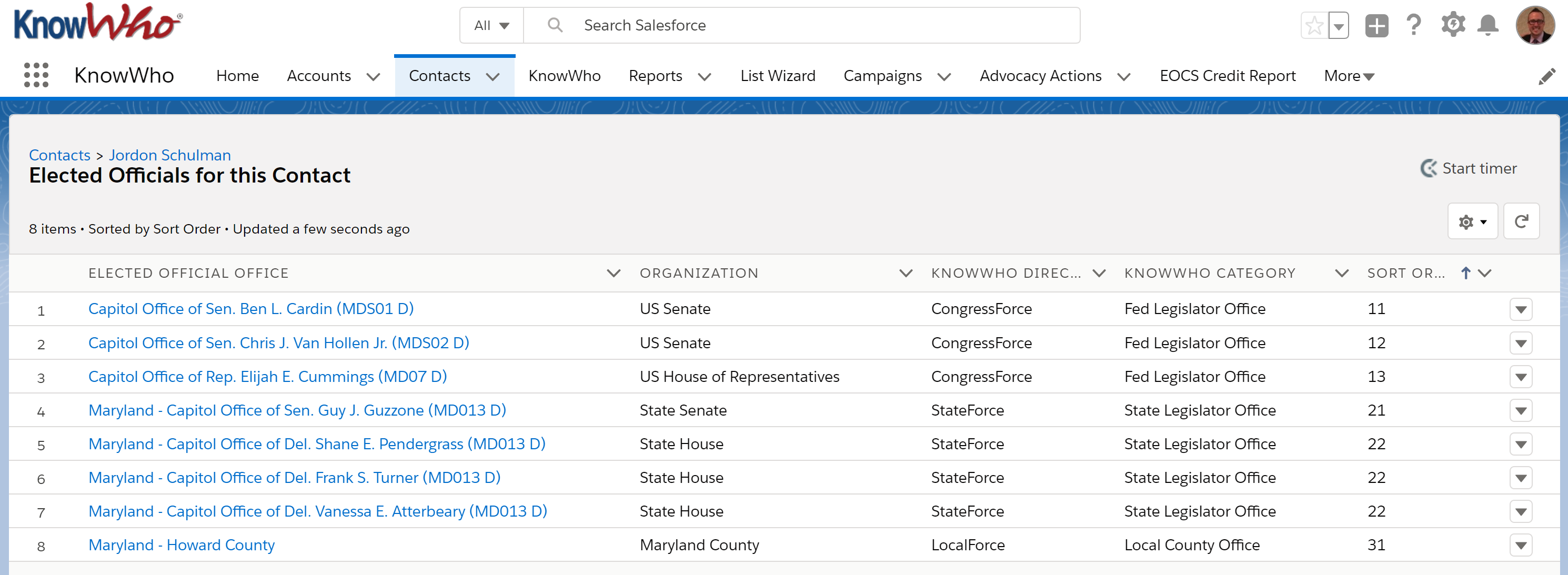Click Start timer button
1568x575 pixels.
1468,168
